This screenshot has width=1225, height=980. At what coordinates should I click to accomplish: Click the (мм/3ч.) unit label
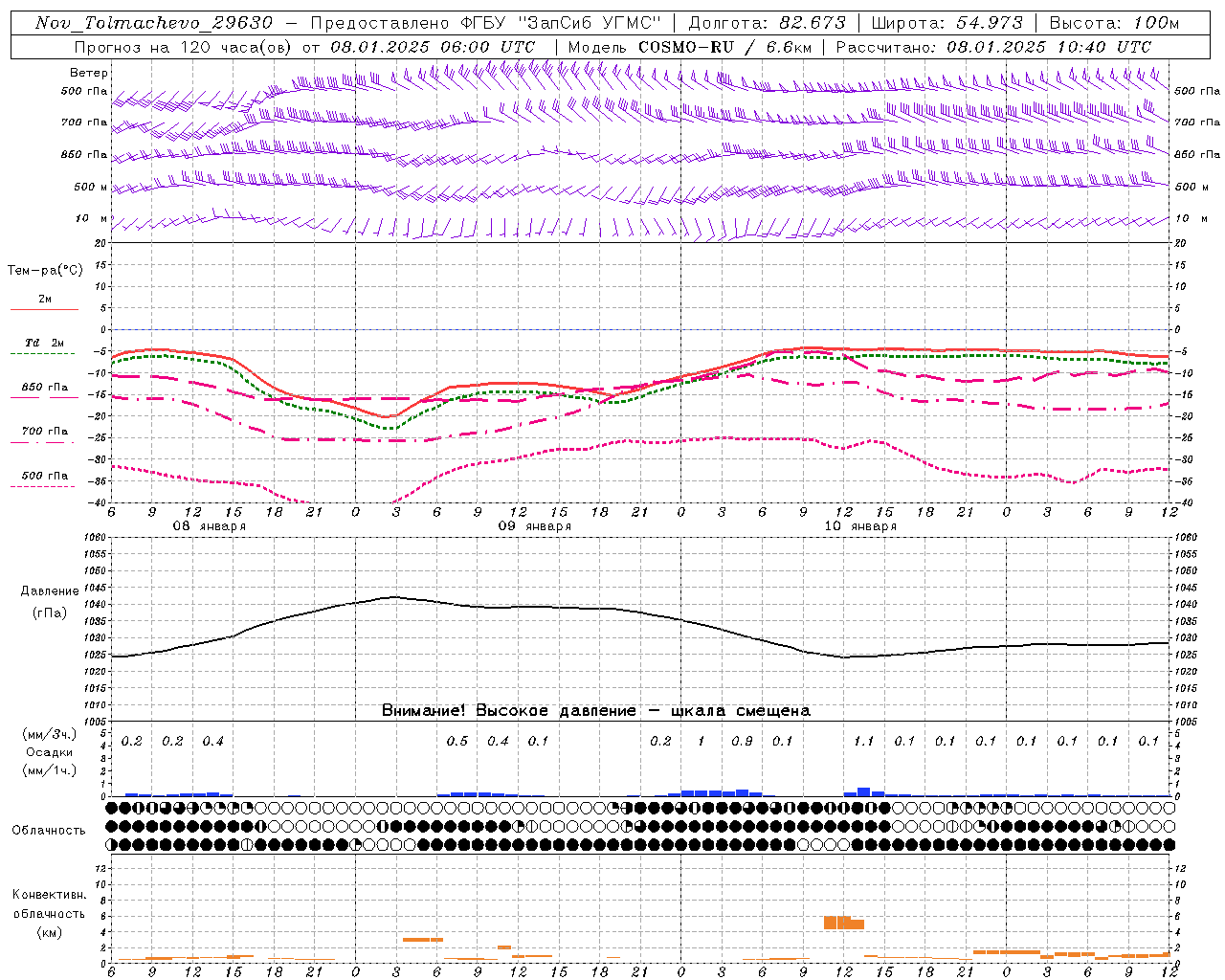tap(50, 734)
